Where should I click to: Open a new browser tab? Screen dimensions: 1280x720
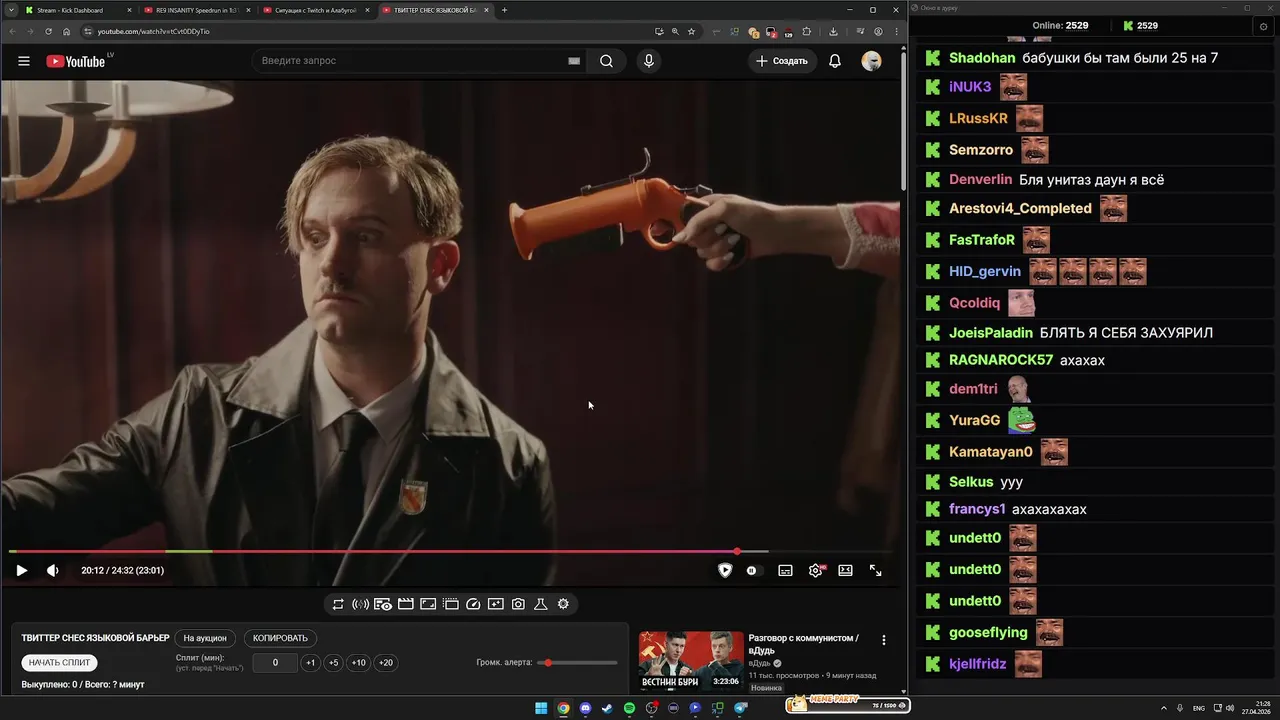pos(504,10)
